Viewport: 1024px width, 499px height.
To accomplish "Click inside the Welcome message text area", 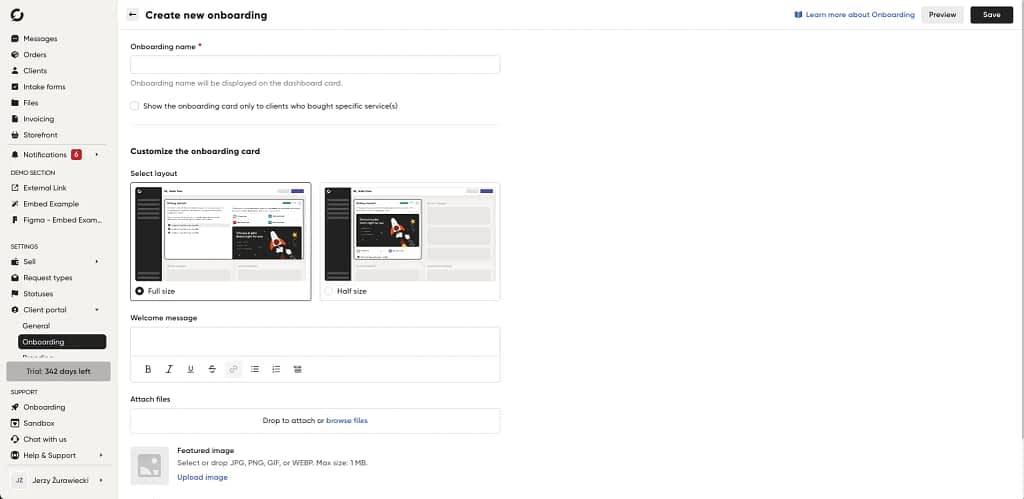I will pyautogui.click(x=315, y=342).
